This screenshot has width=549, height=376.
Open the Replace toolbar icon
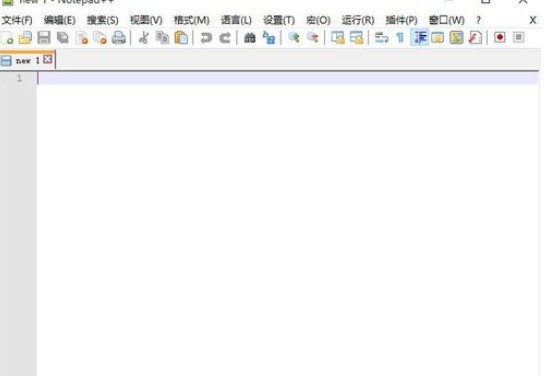[x=269, y=38]
